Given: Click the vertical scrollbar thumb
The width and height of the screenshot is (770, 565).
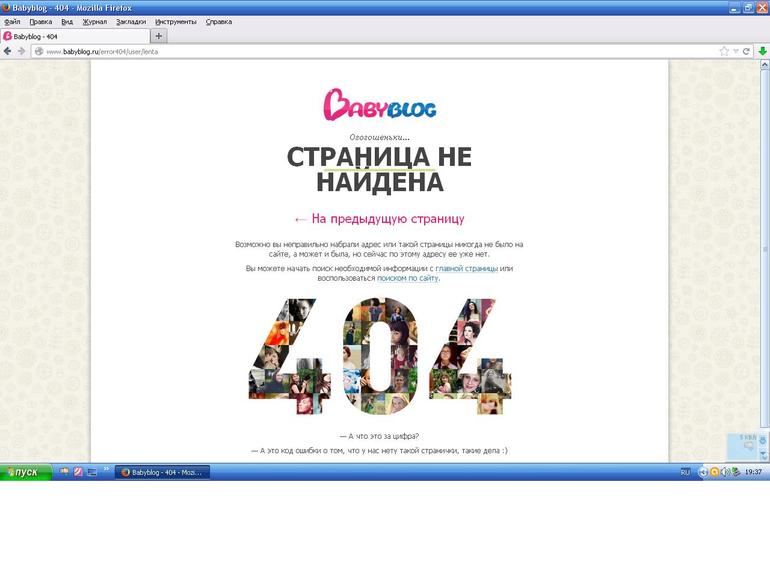Looking at the screenshot, I should (765, 248).
